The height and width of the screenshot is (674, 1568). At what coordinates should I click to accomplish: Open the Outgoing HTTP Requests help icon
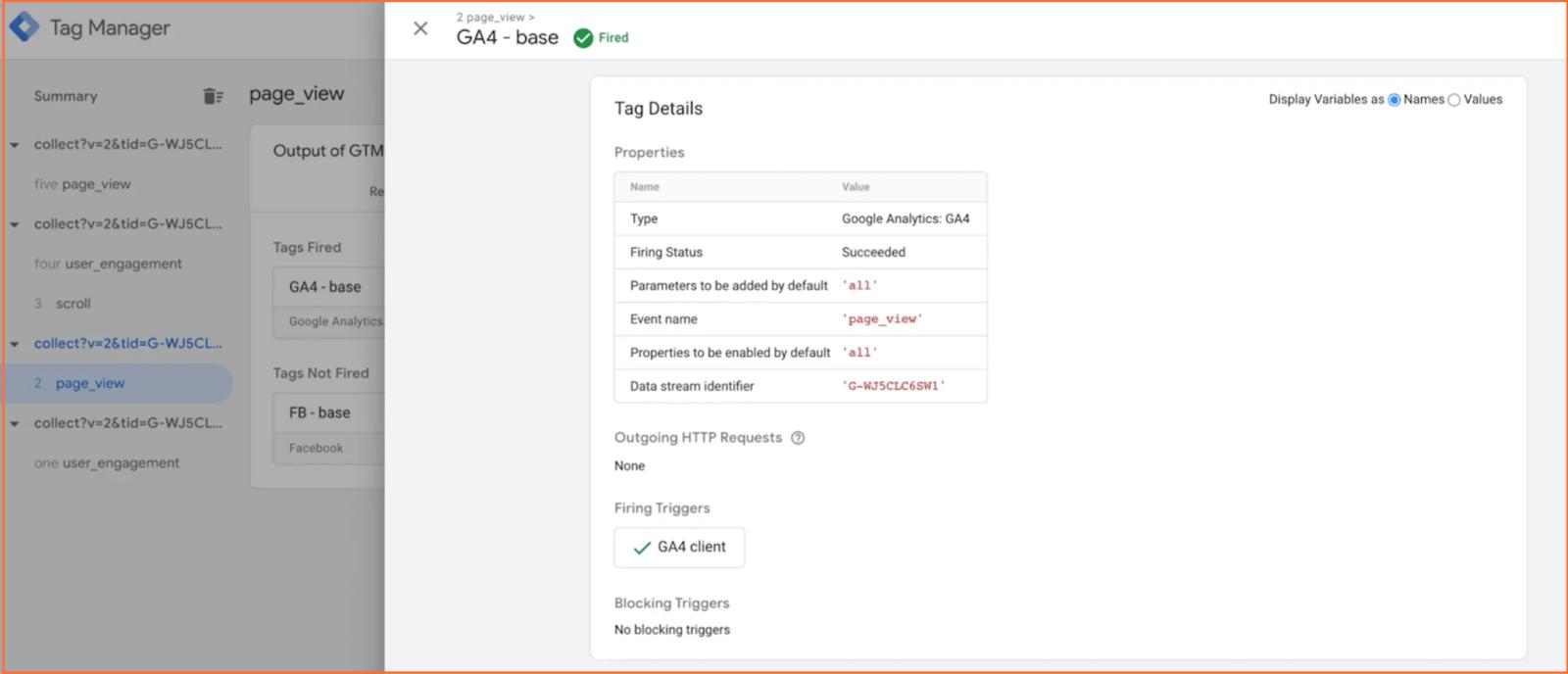pyautogui.click(x=798, y=438)
